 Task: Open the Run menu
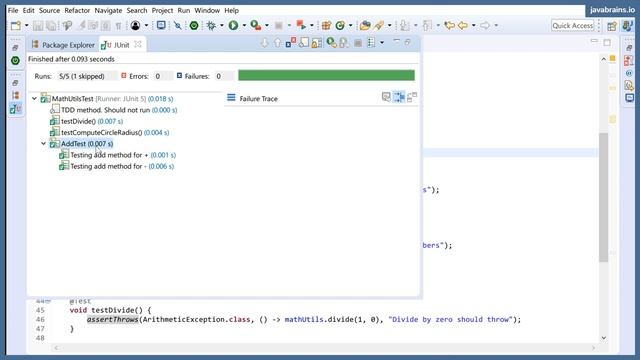[x=184, y=10]
